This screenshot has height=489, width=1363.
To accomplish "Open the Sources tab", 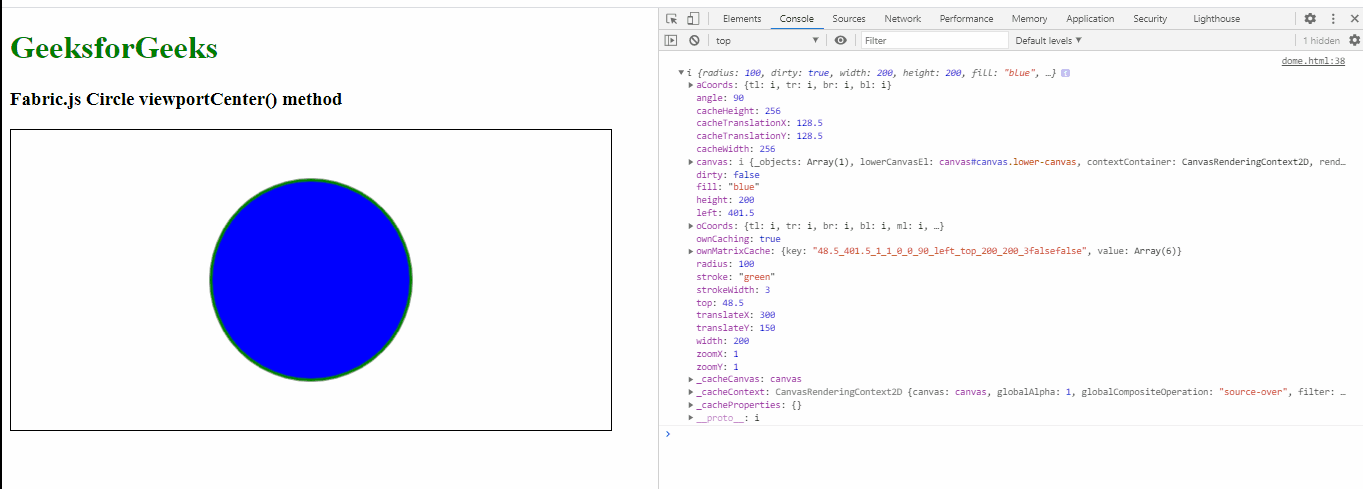I will pos(849,19).
